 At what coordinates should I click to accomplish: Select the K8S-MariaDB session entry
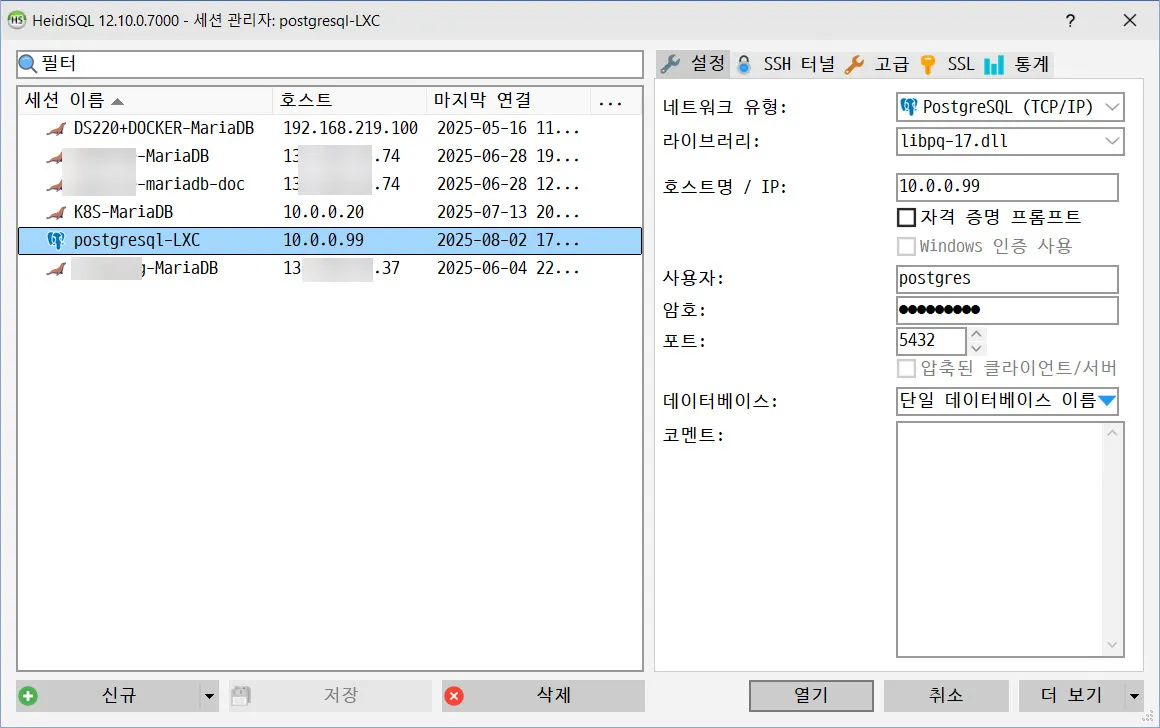point(150,211)
